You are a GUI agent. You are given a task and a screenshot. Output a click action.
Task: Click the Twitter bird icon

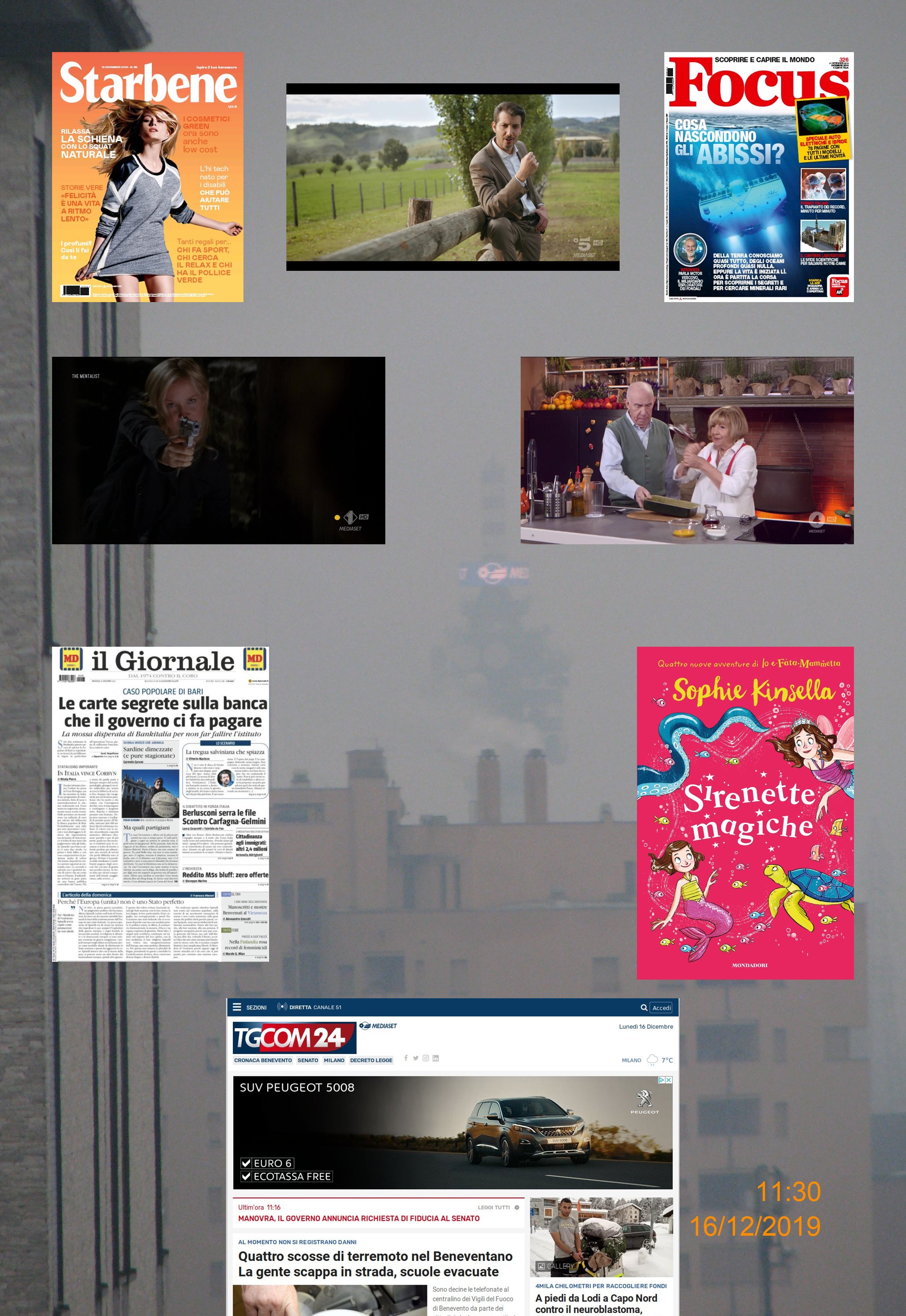coord(416,1058)
